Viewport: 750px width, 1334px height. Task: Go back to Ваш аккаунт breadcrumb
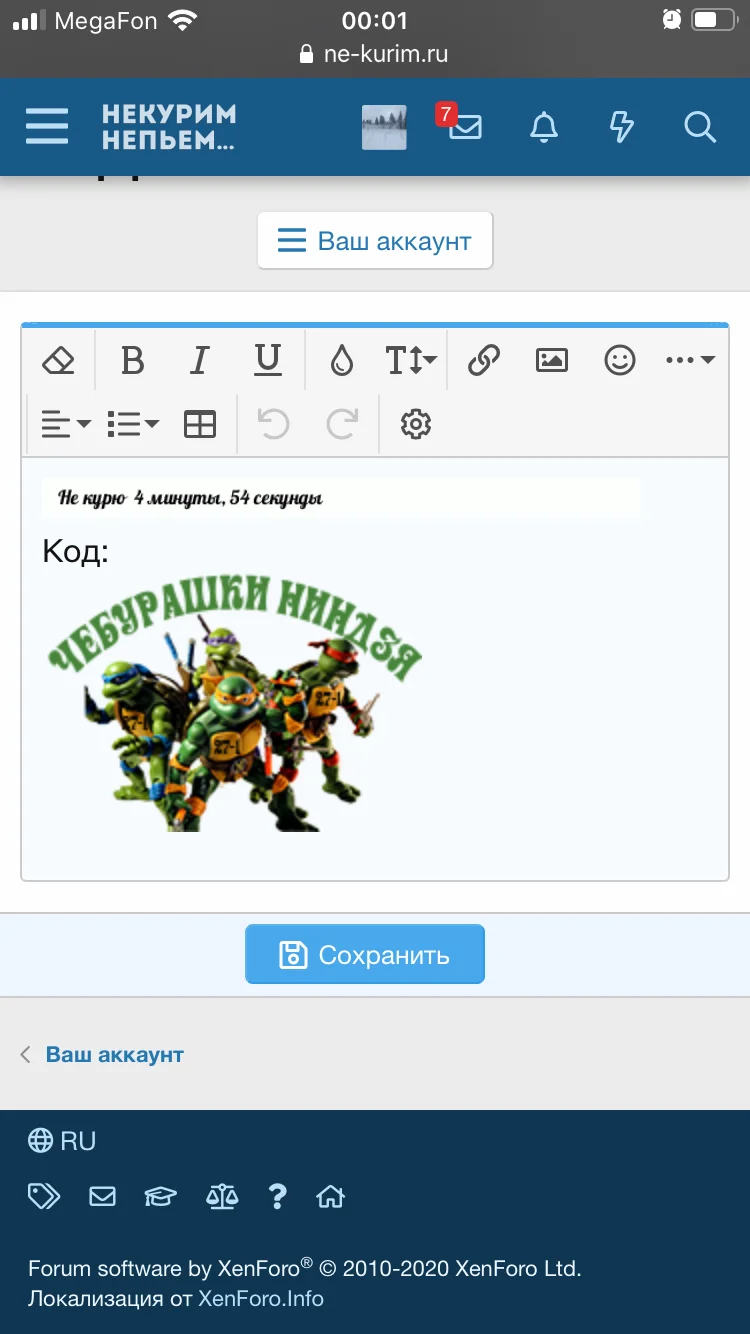(x=115, y=1054)
